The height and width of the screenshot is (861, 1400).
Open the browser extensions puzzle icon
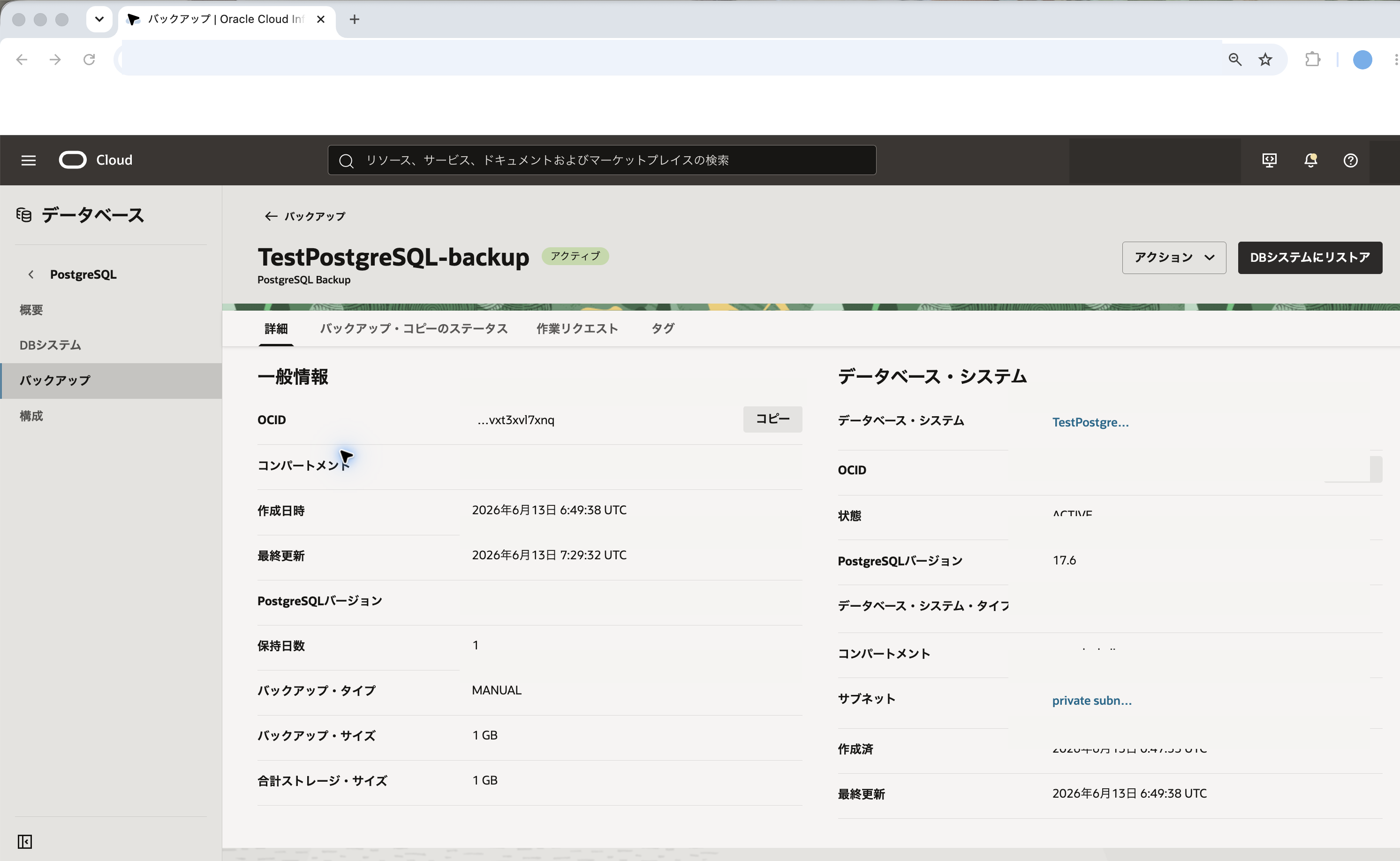(1312, 59)
